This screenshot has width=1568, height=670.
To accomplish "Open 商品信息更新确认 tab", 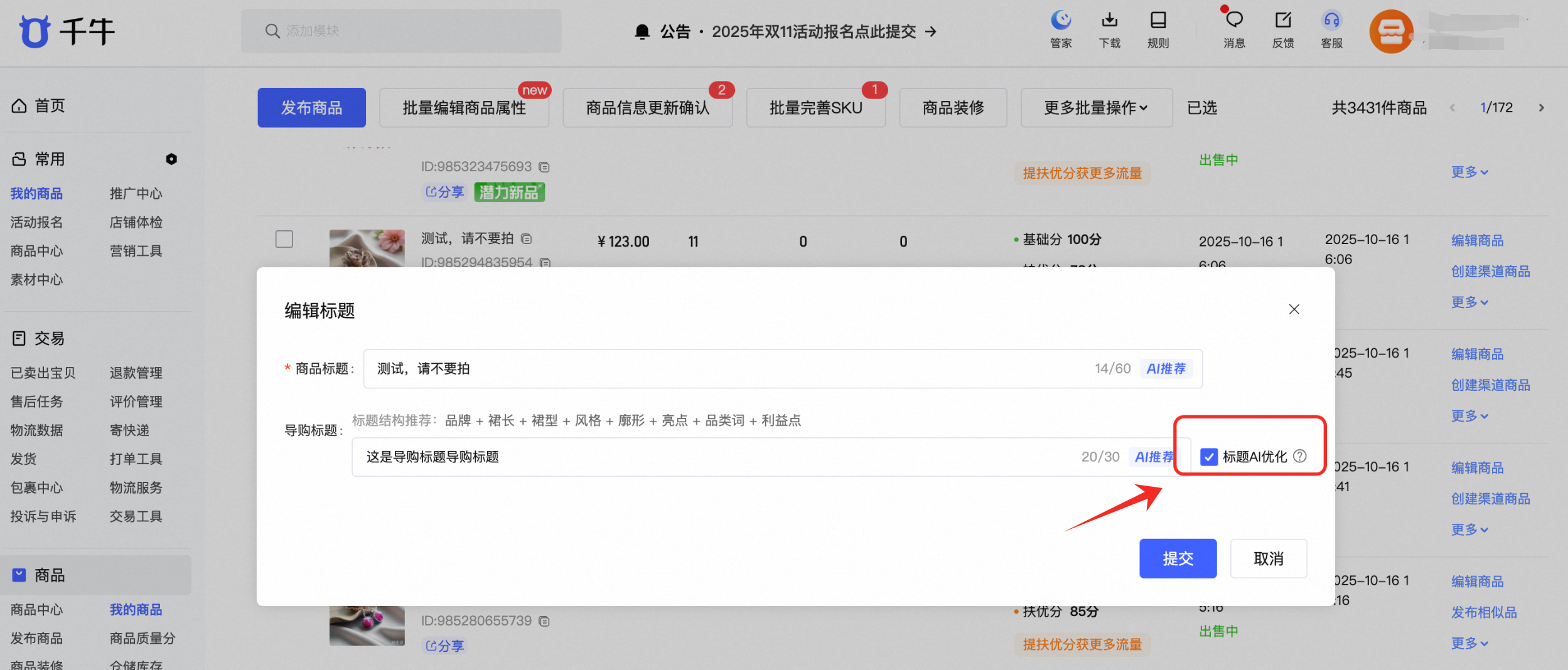I will pos(647,108).
